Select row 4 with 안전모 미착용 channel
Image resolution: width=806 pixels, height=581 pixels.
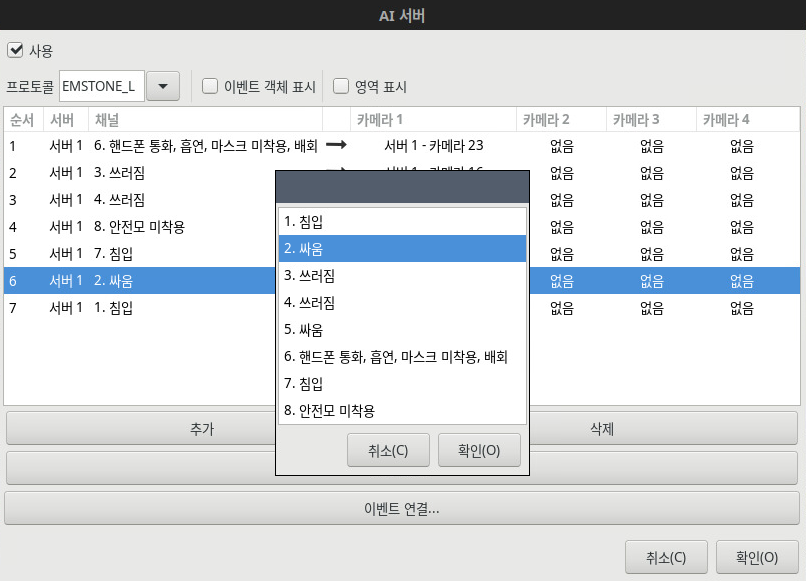click(138, 227)
